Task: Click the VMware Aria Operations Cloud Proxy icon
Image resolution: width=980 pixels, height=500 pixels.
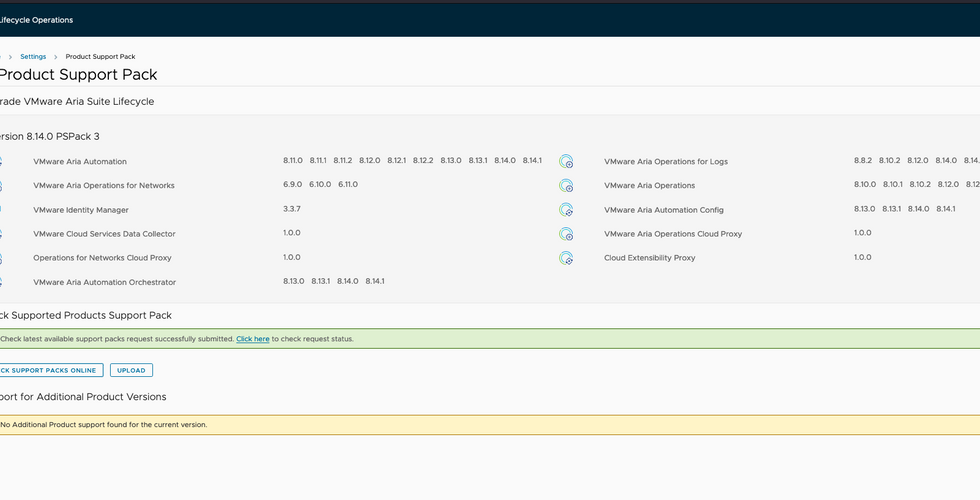Action: 566,234
